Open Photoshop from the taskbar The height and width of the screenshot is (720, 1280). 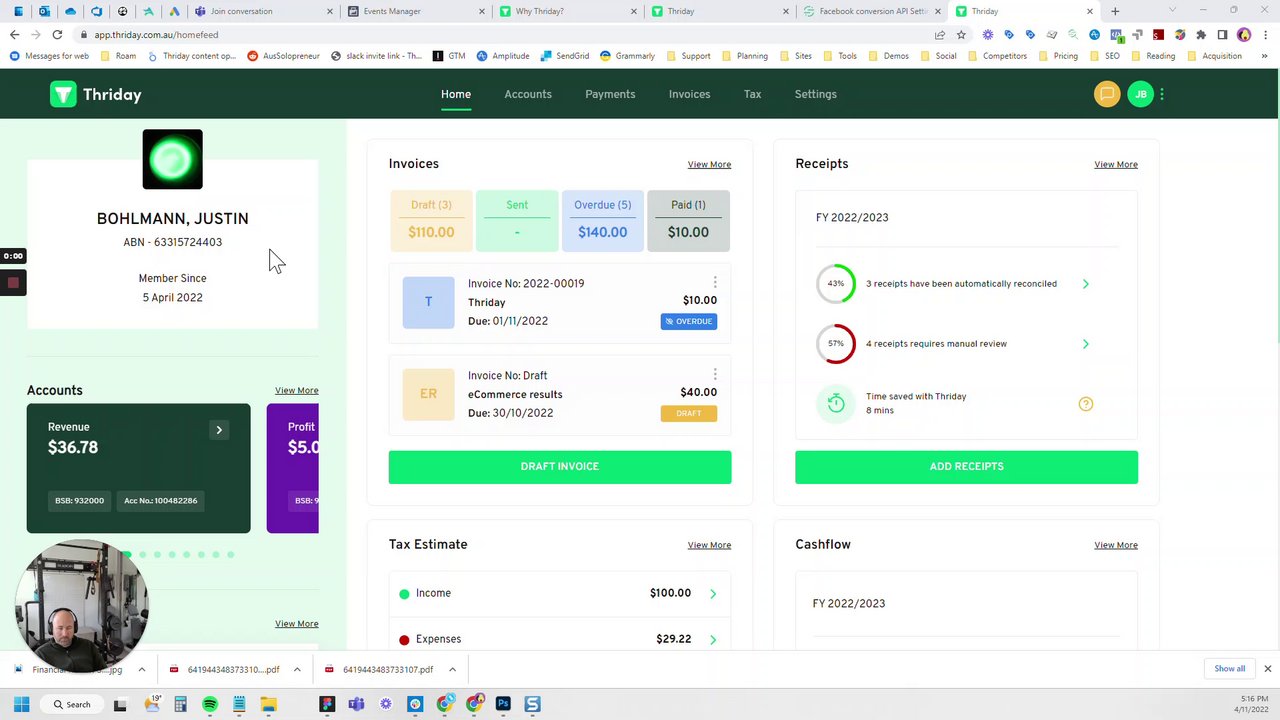point(503,704)
